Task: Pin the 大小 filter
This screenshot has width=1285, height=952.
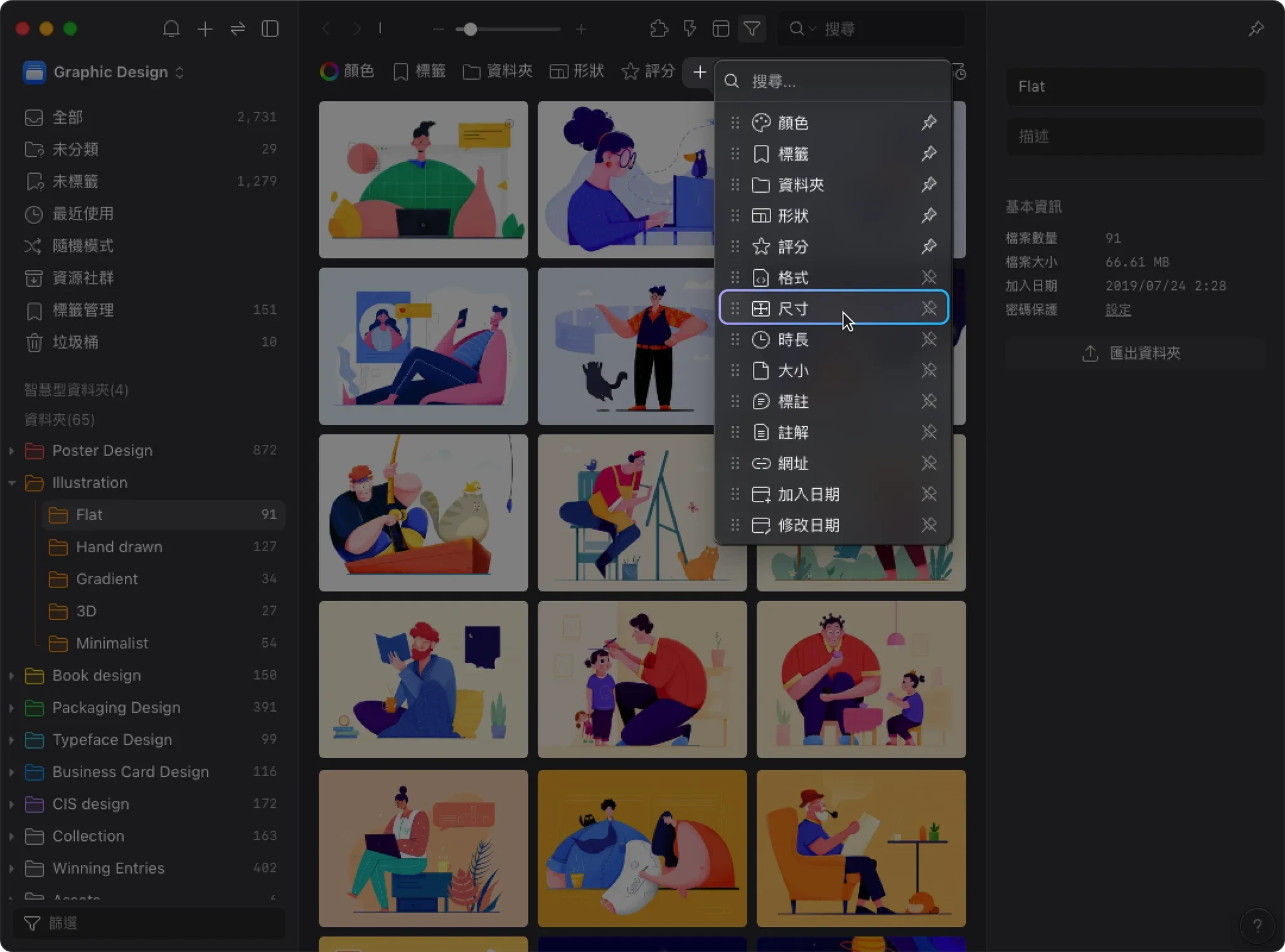Action: point(929,370)
